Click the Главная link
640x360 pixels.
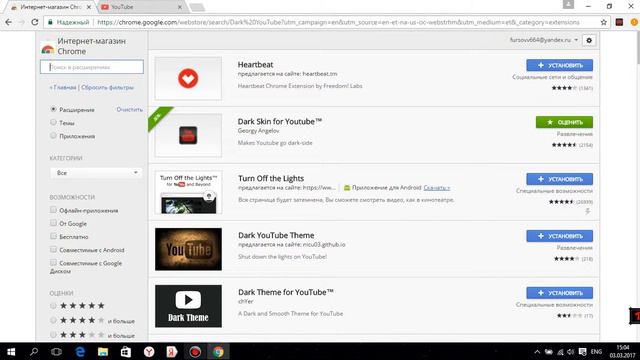63,87
